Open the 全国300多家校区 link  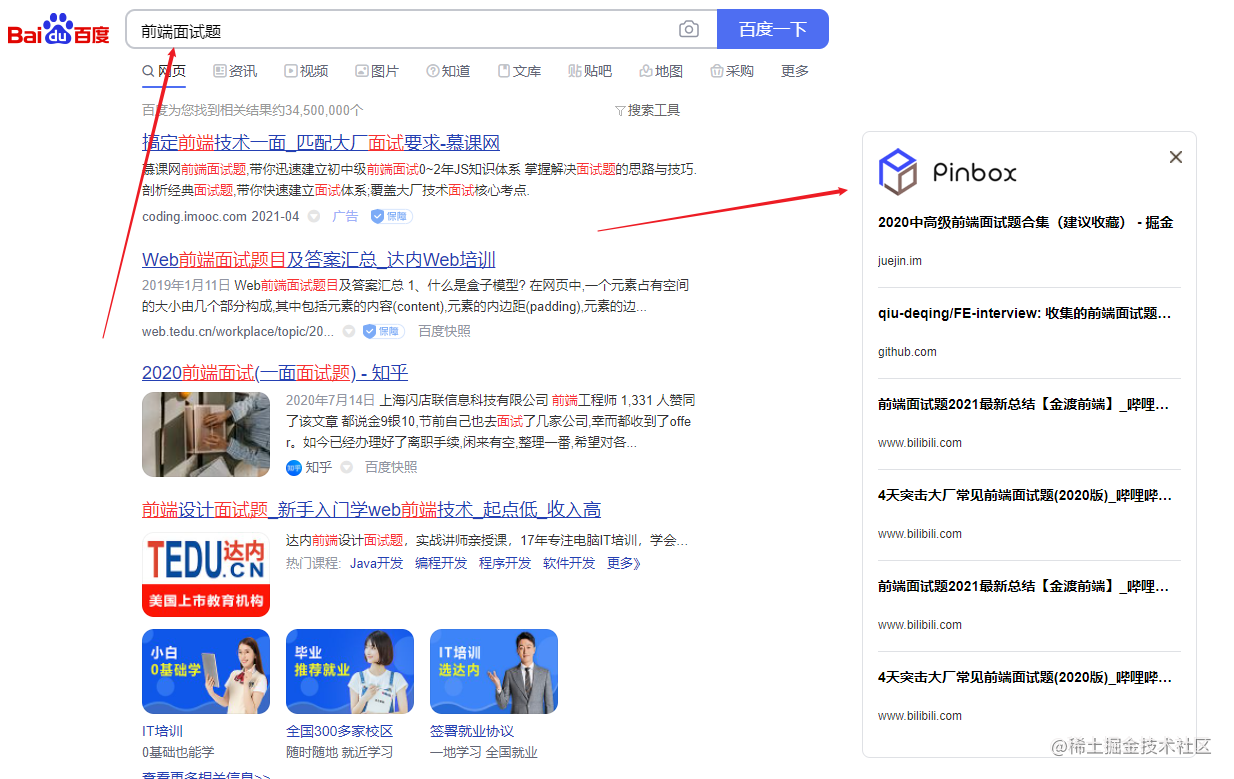[x=340, y=731]
